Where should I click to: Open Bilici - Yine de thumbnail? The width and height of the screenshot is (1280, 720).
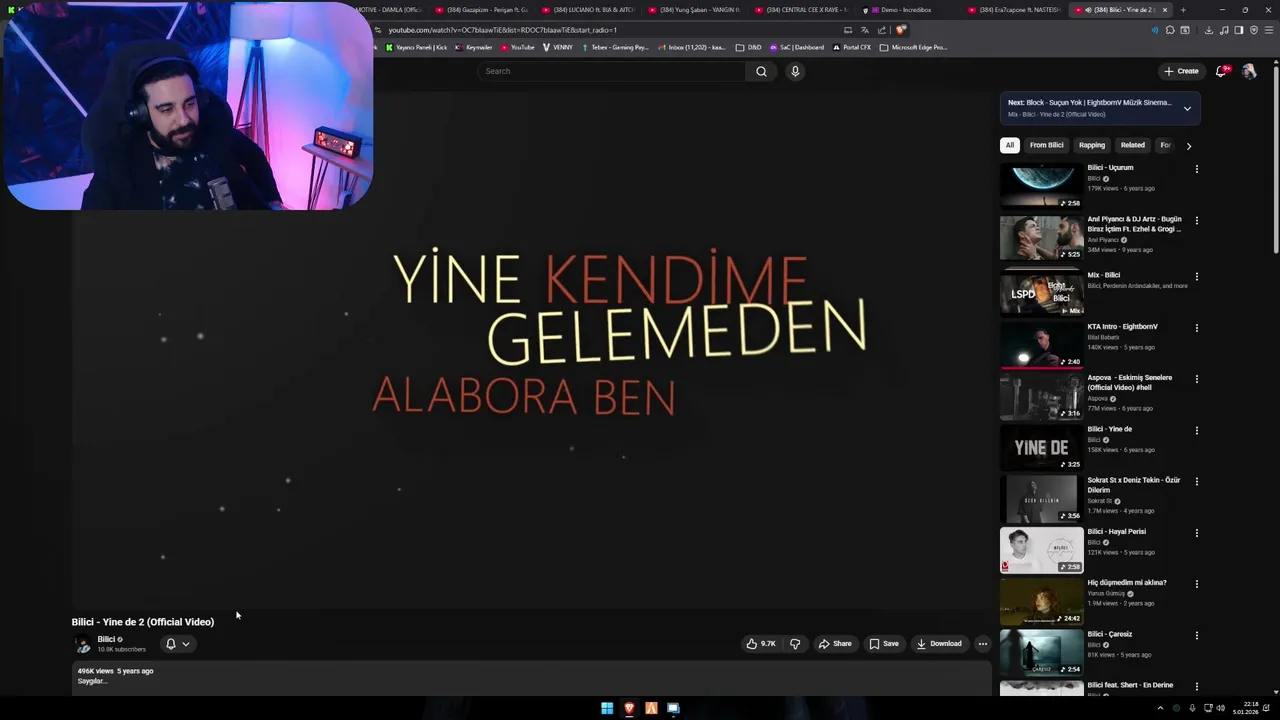[1041, 447]
